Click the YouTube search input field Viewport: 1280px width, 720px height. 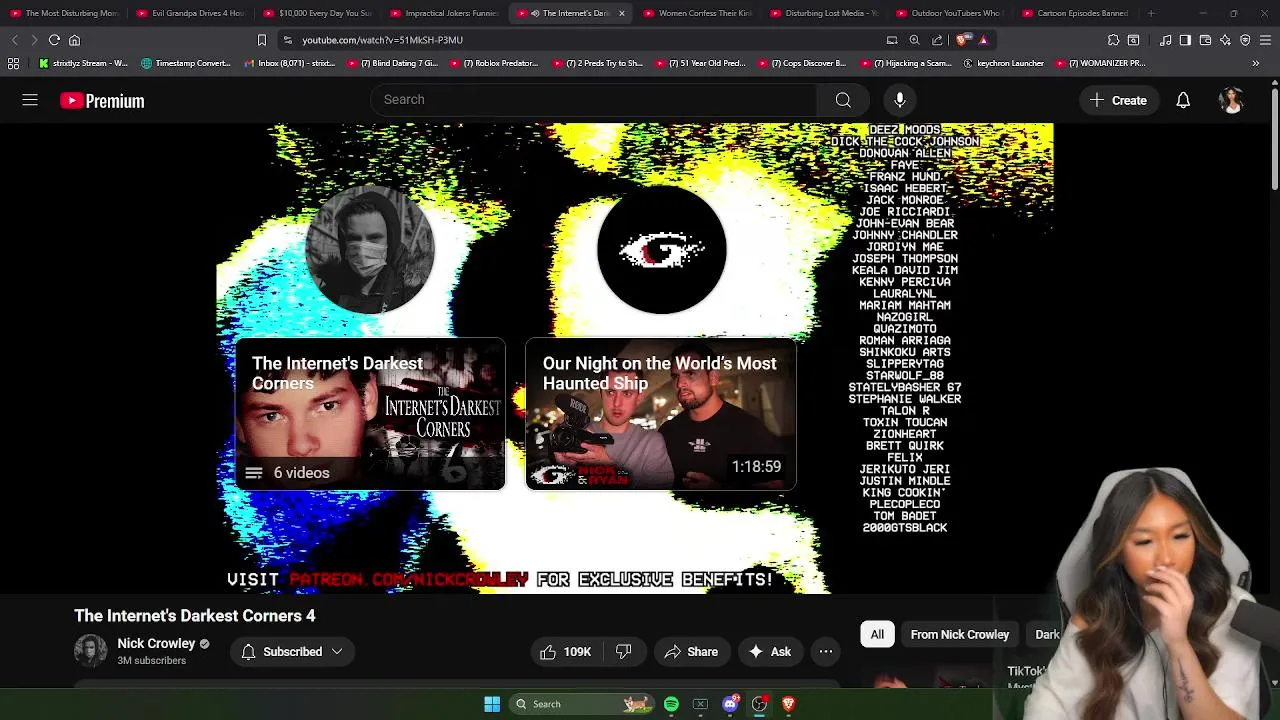coord(593,99)
